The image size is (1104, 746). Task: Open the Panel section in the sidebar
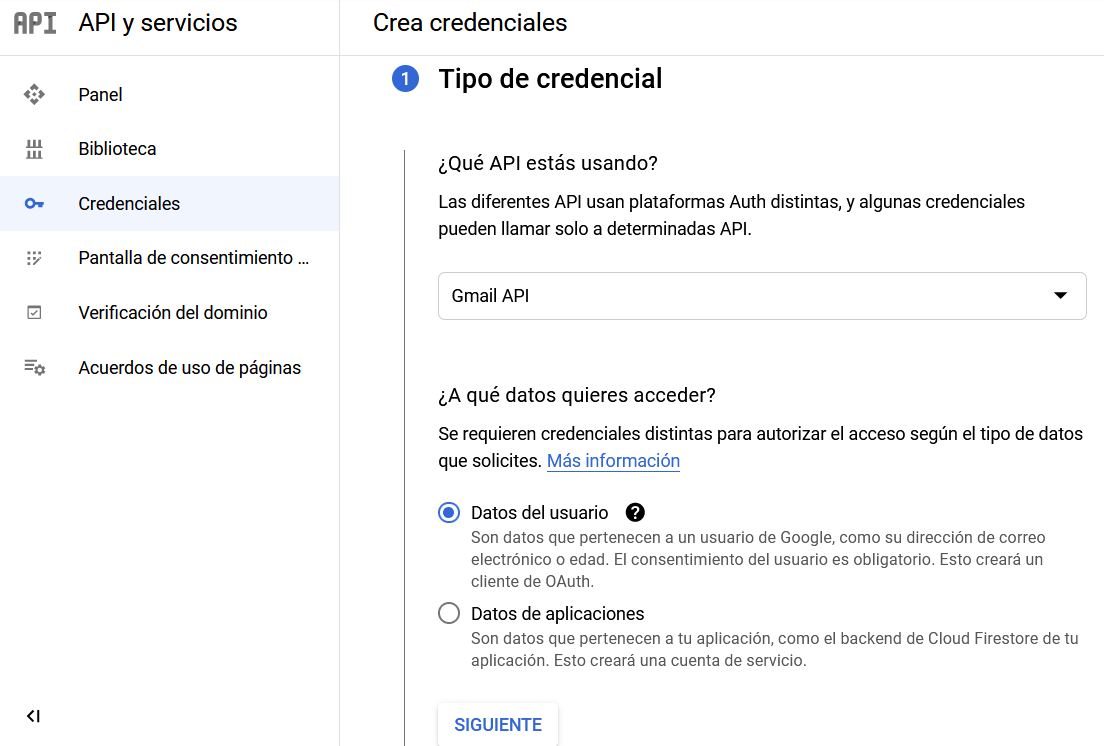click(x=100, y=94)
